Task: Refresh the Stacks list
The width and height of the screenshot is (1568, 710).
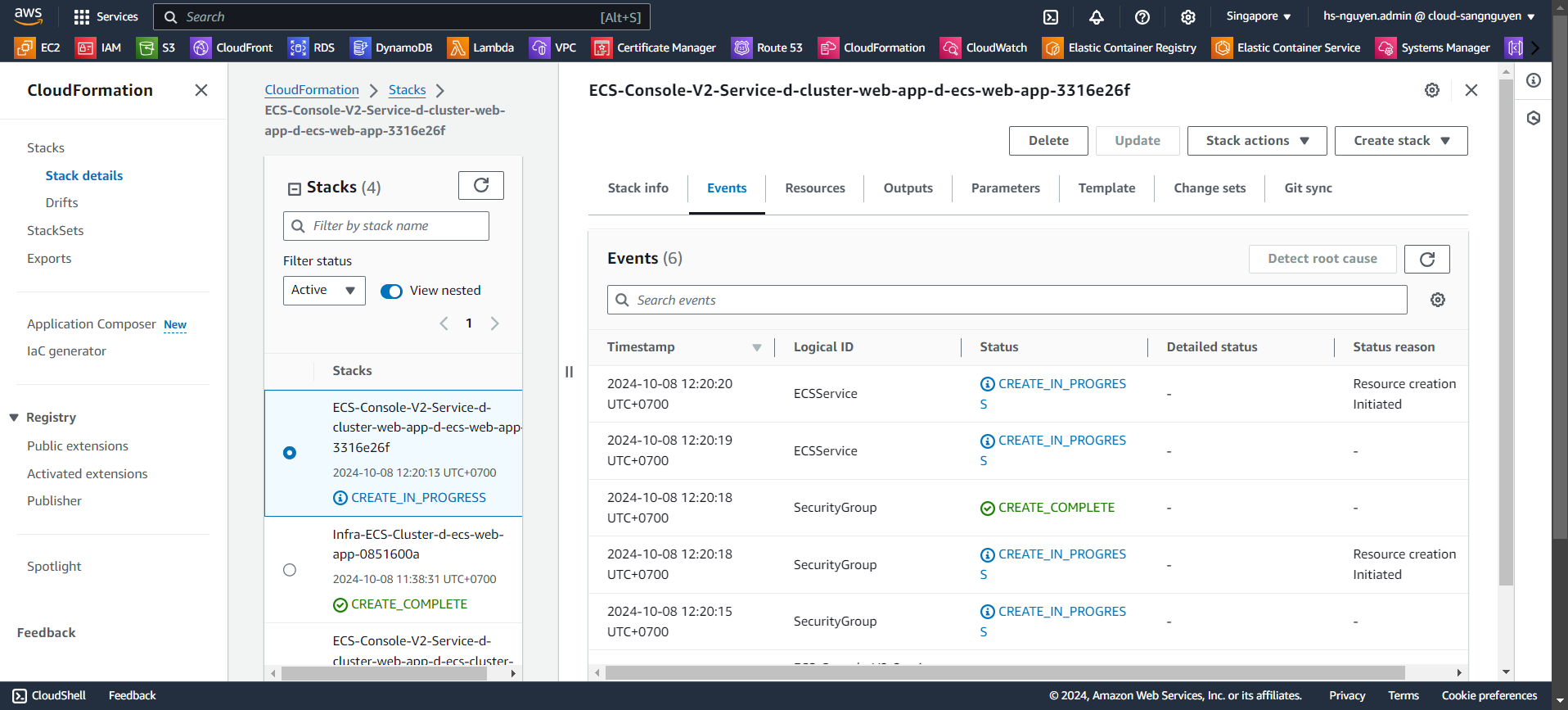Action: tap(481, 186)
